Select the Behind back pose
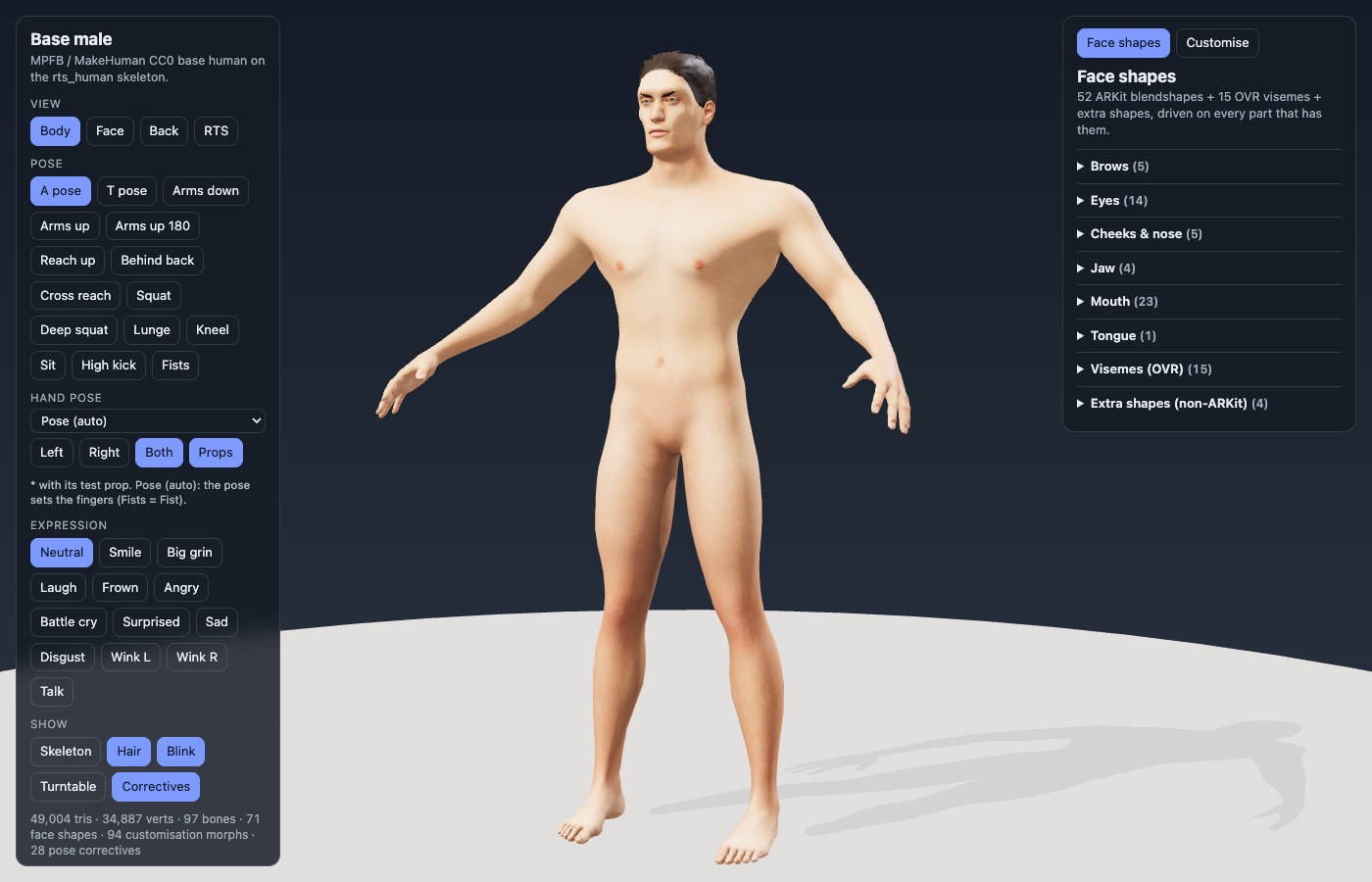The image size is (1372, 882). coord(157,261)
